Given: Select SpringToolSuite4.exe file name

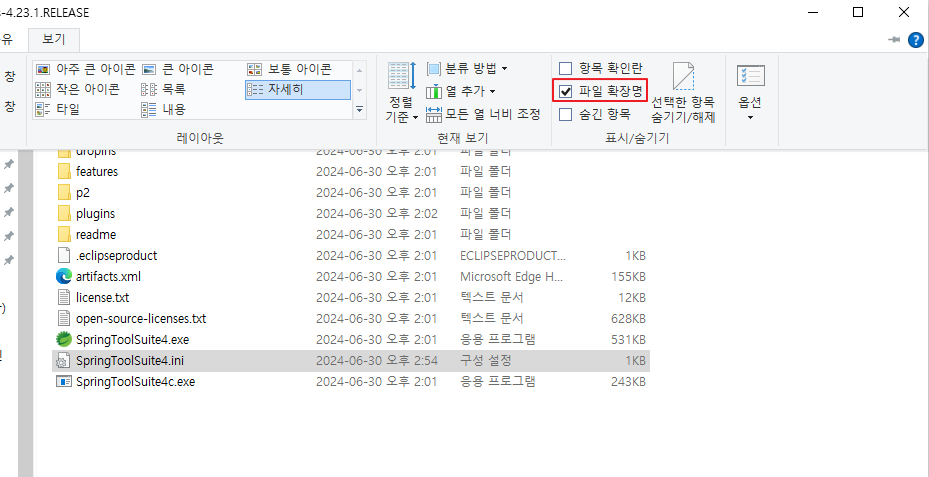Looking at the screenshot, I should (133, 340).
